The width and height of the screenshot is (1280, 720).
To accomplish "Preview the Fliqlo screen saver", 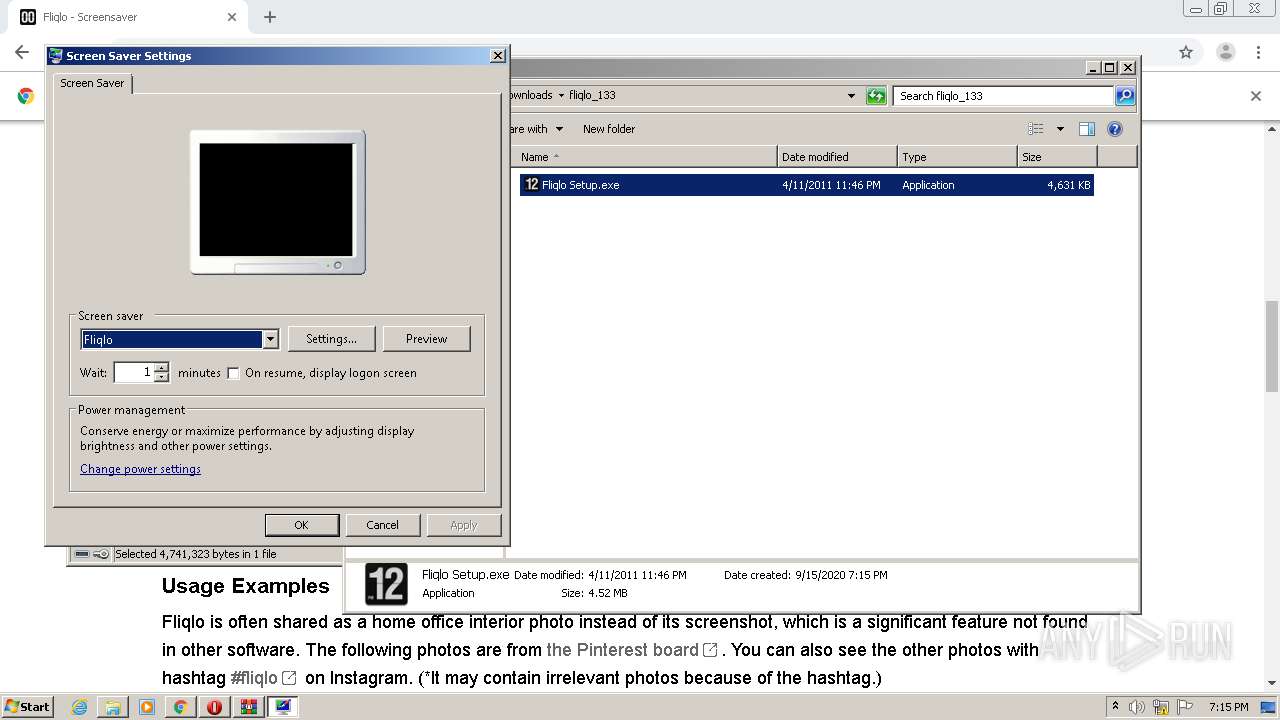I will click(x=426, y=339).
